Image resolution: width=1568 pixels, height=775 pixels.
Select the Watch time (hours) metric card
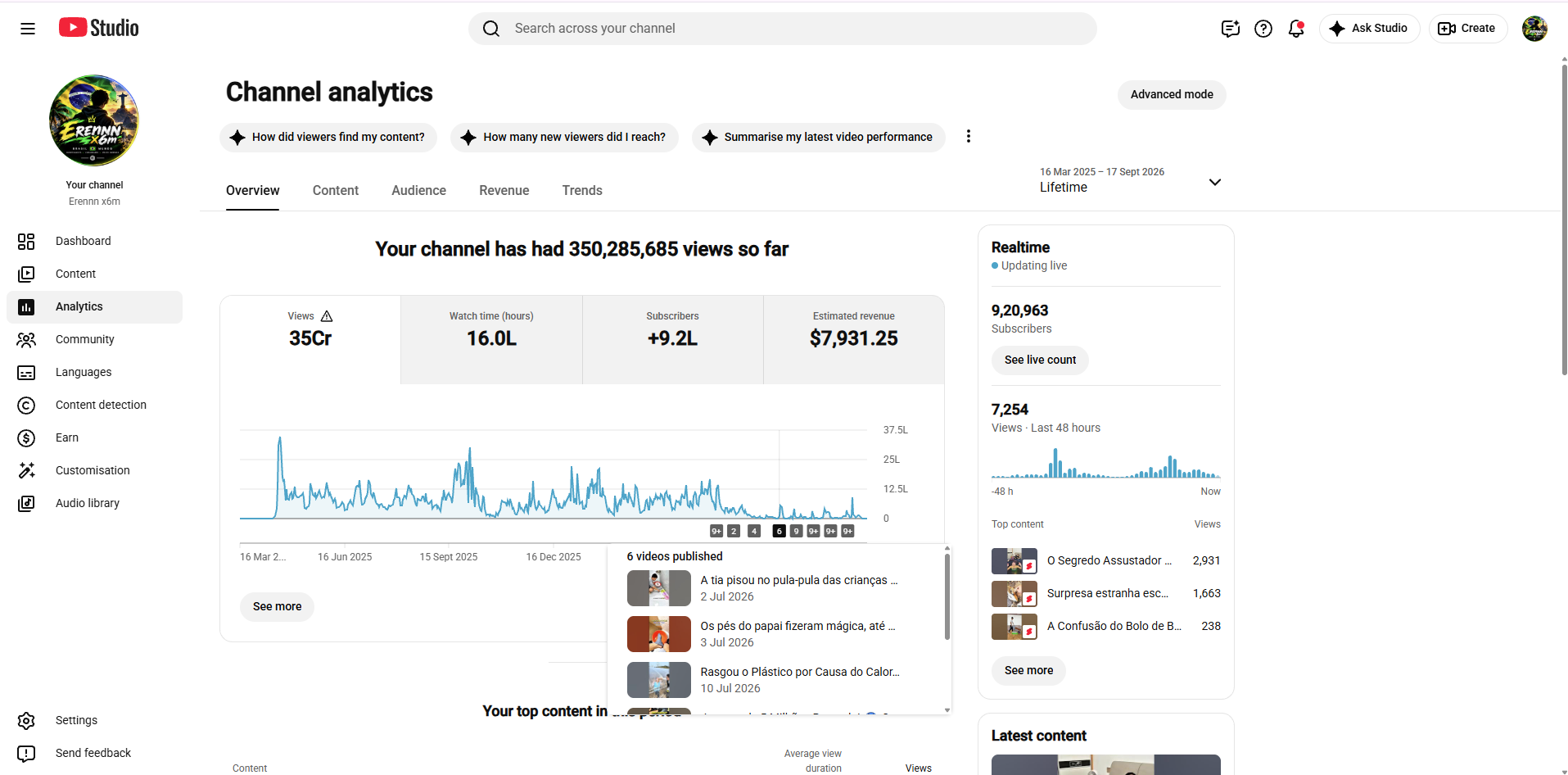pyautogui.click(x=491, y=340)
